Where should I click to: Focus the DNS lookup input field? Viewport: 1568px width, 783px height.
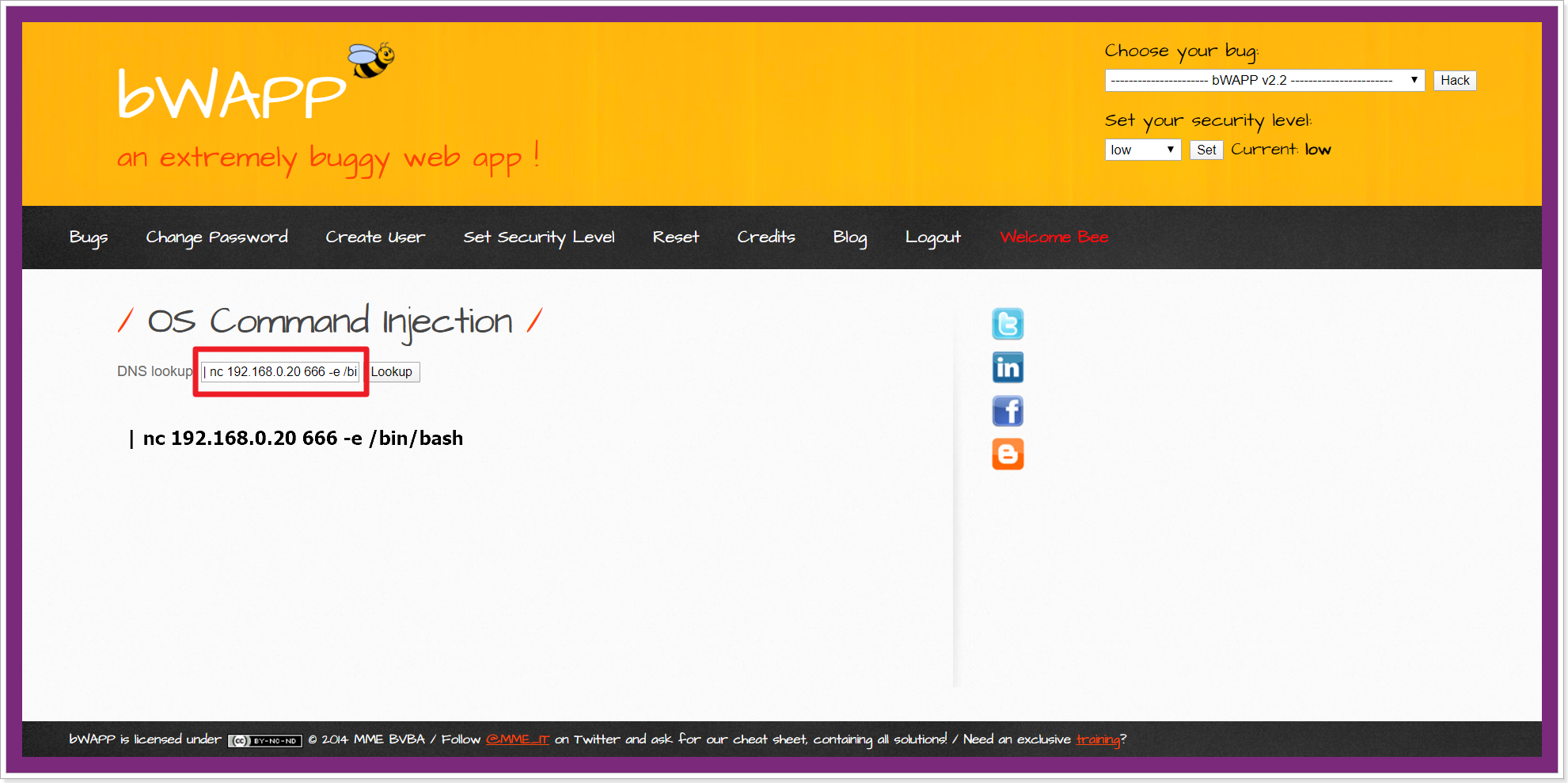click(281, 372)
